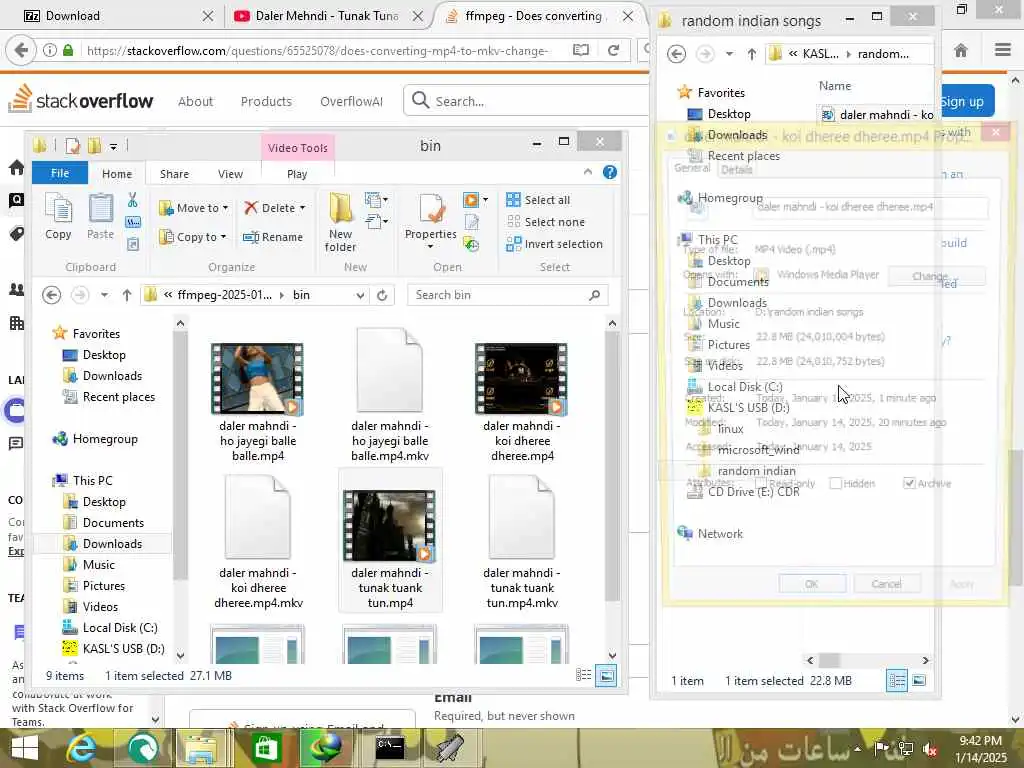Switch the random indian songs window to large icons view
This screenshot has width=1024, height=768.
click(x=919, y=680)
